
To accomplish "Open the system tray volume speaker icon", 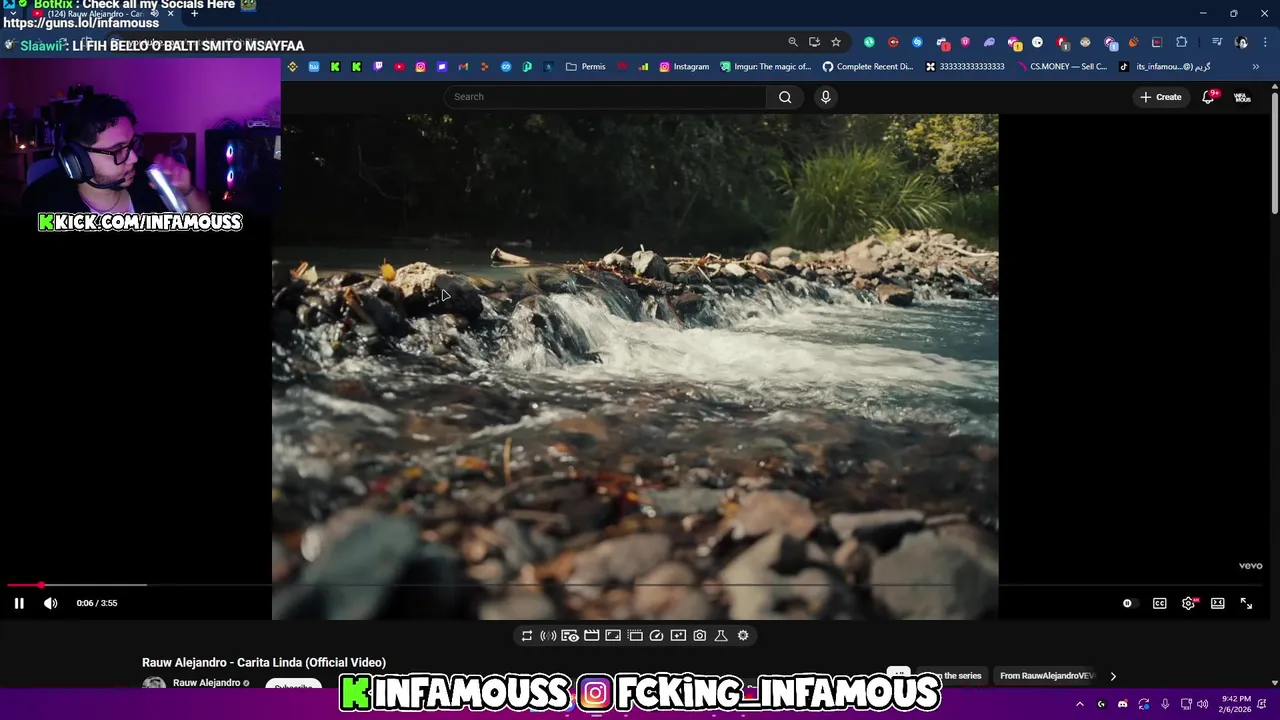I will coord(1202,704).
